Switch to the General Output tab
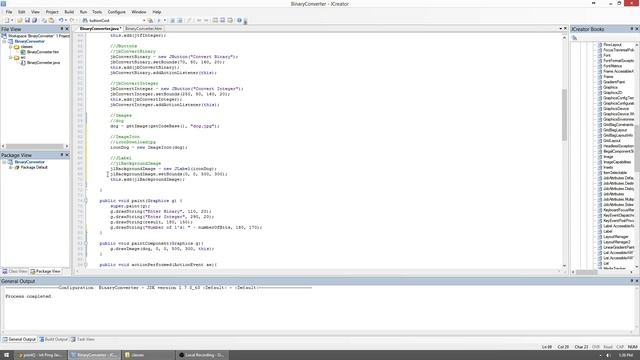 [x=19, y=339]
